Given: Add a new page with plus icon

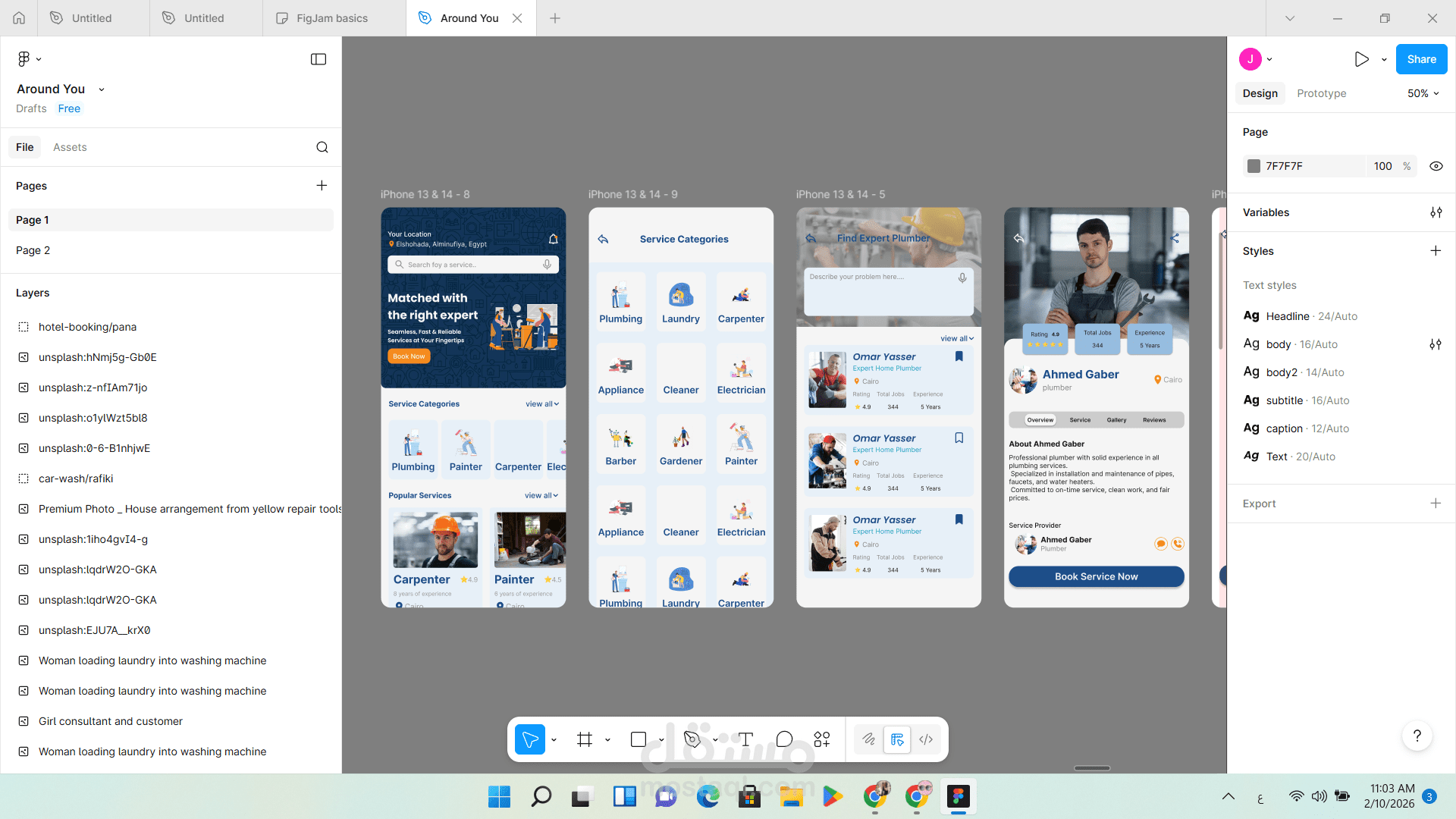Looking at the screenshot, I should pyautogui.click(x=322, y=186).
